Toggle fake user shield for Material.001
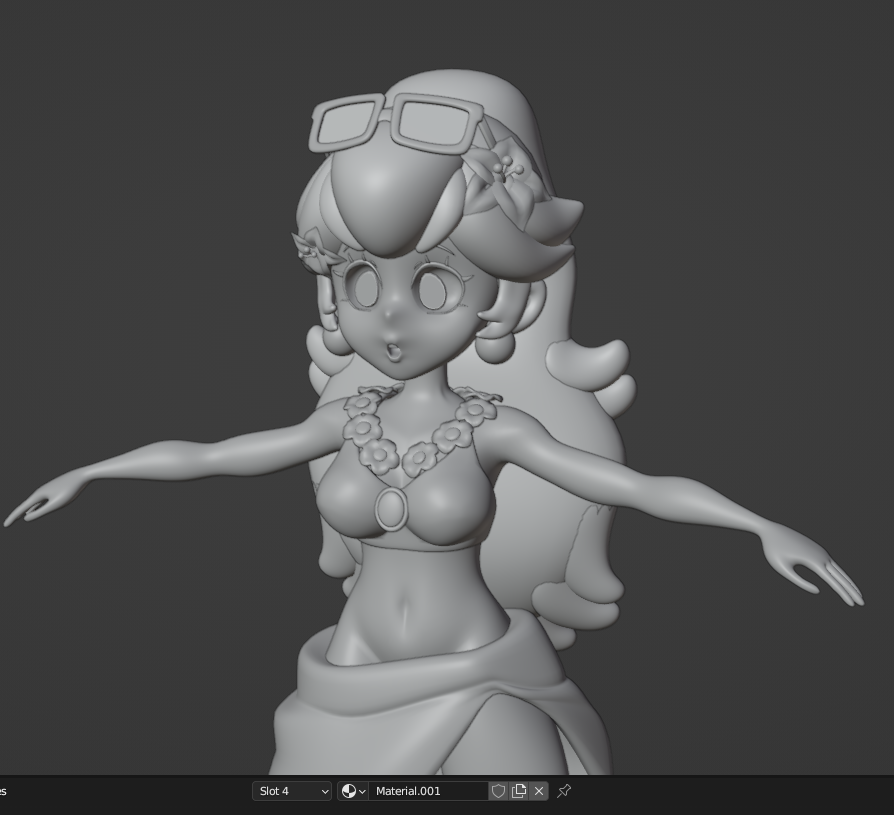894x815 pixels. 498,791
